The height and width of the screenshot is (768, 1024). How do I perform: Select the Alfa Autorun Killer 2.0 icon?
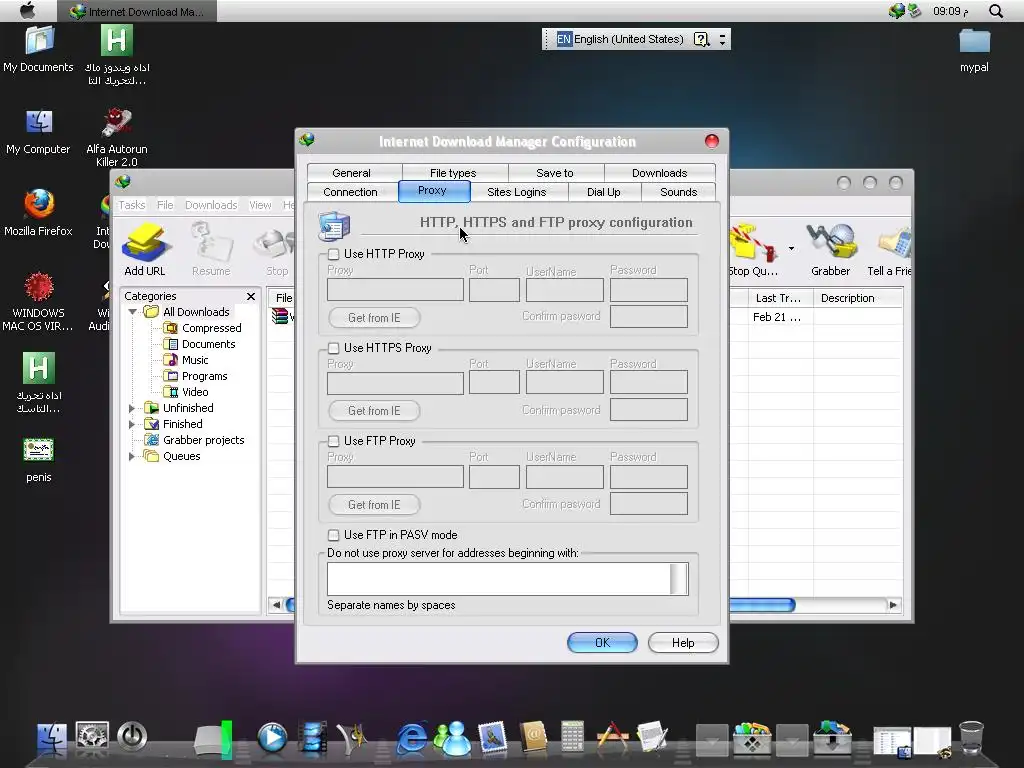[117, 137]
